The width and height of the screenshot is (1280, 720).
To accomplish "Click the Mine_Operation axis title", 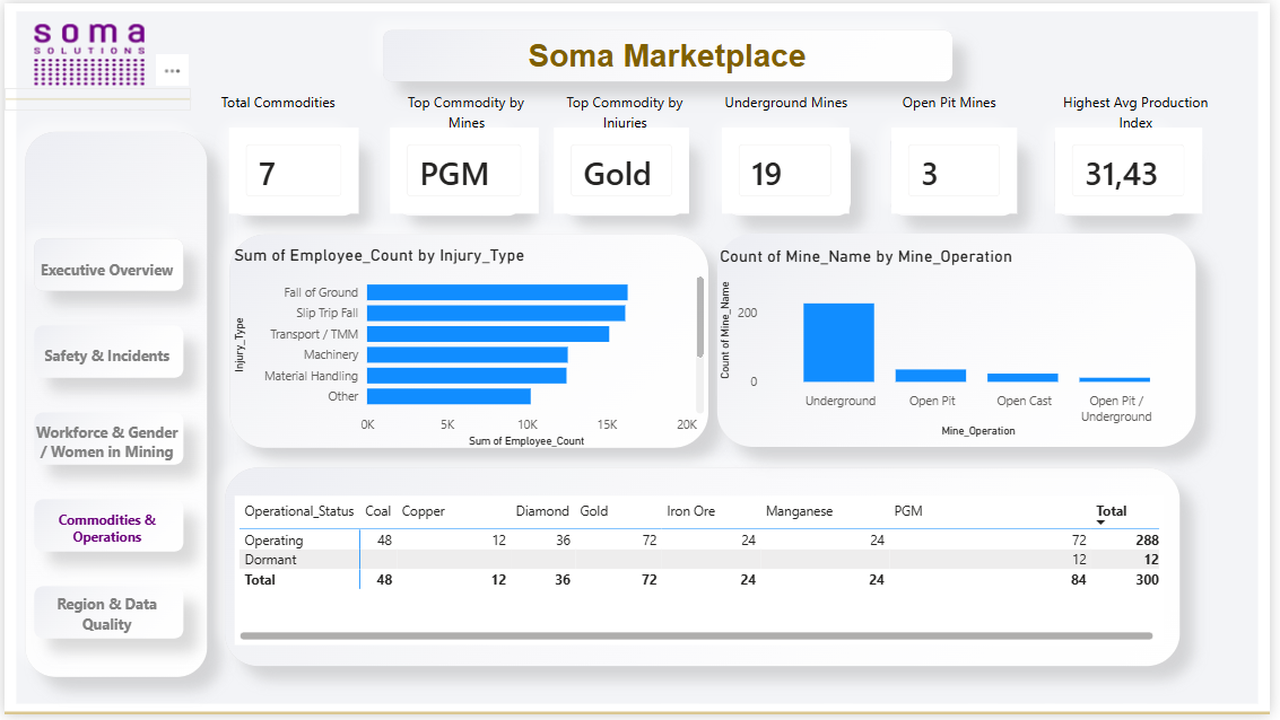I will point(978,431).
